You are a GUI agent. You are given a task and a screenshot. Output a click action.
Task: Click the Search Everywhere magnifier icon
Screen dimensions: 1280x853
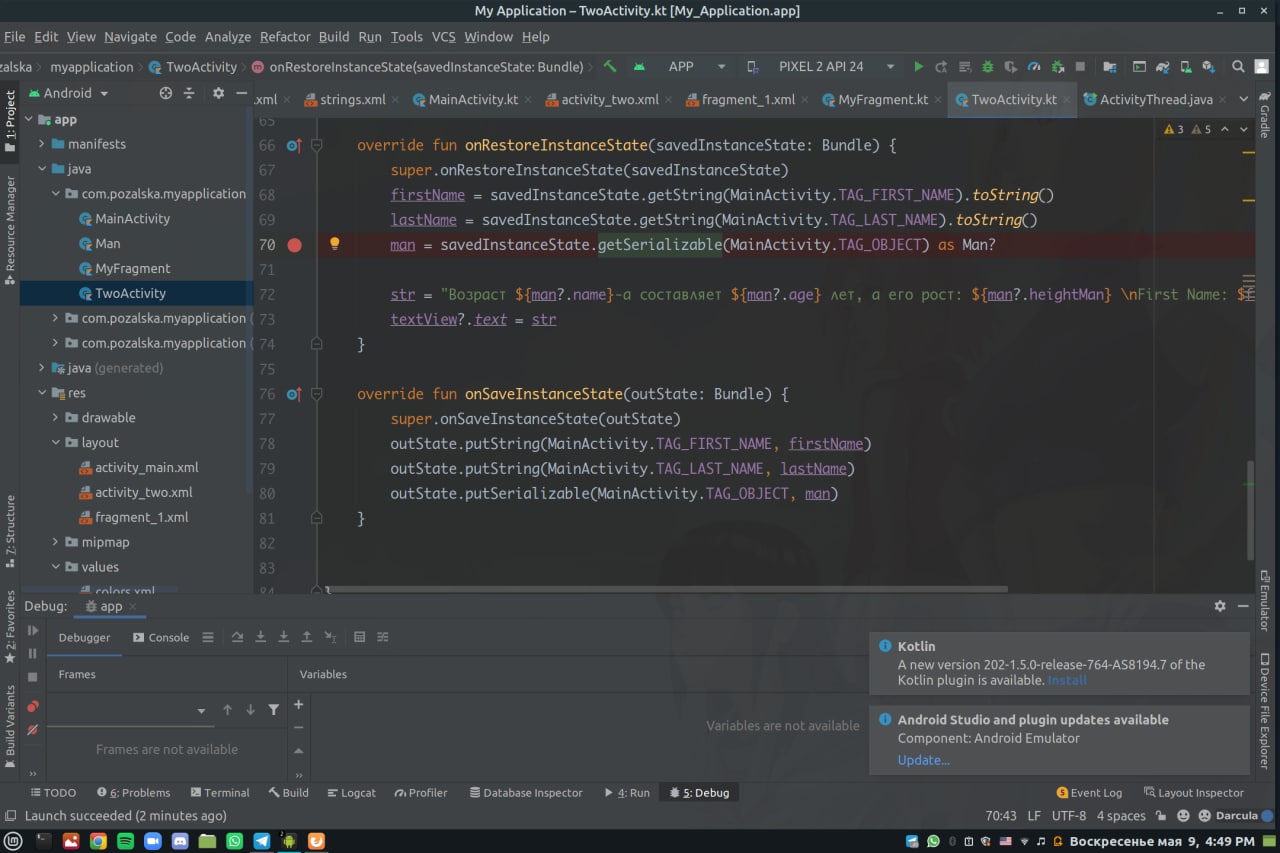click(x=1238, y=67)
